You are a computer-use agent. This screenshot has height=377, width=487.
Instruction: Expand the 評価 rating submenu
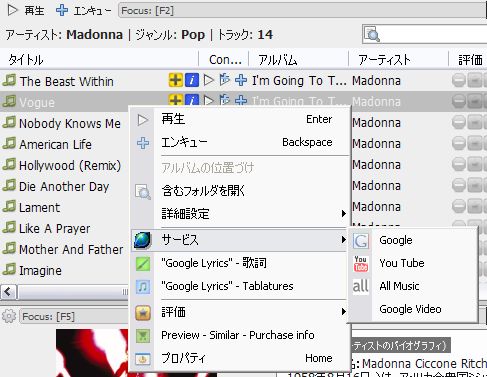coord(240,312)
